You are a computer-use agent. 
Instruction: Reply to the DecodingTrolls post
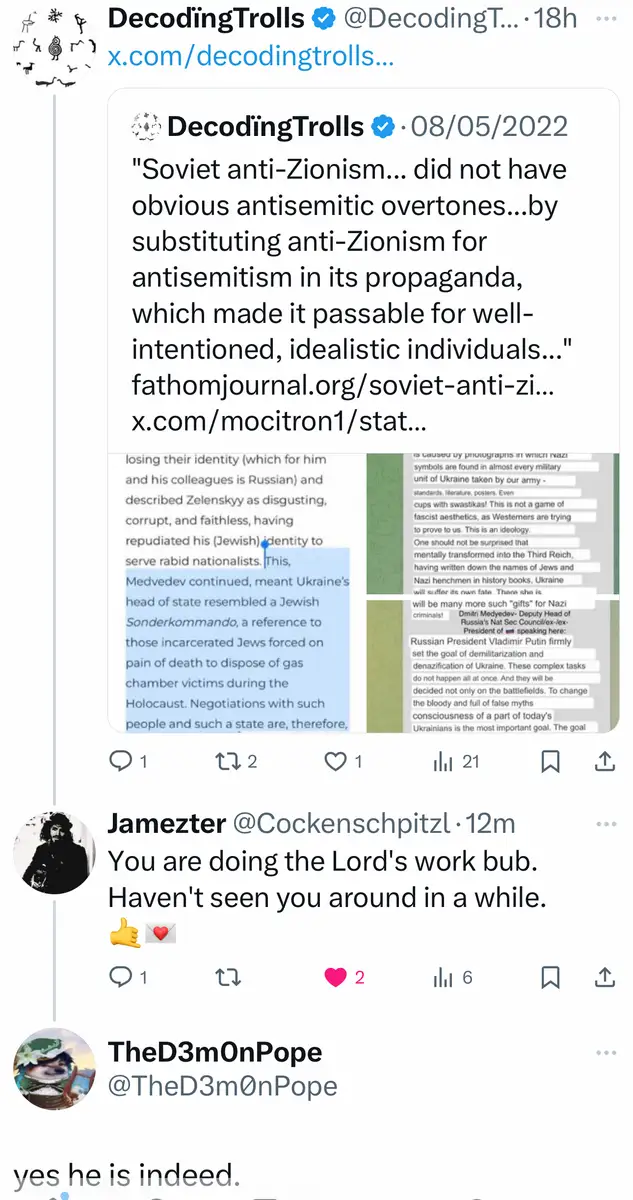pyautogui.click(x=120, y=762)
